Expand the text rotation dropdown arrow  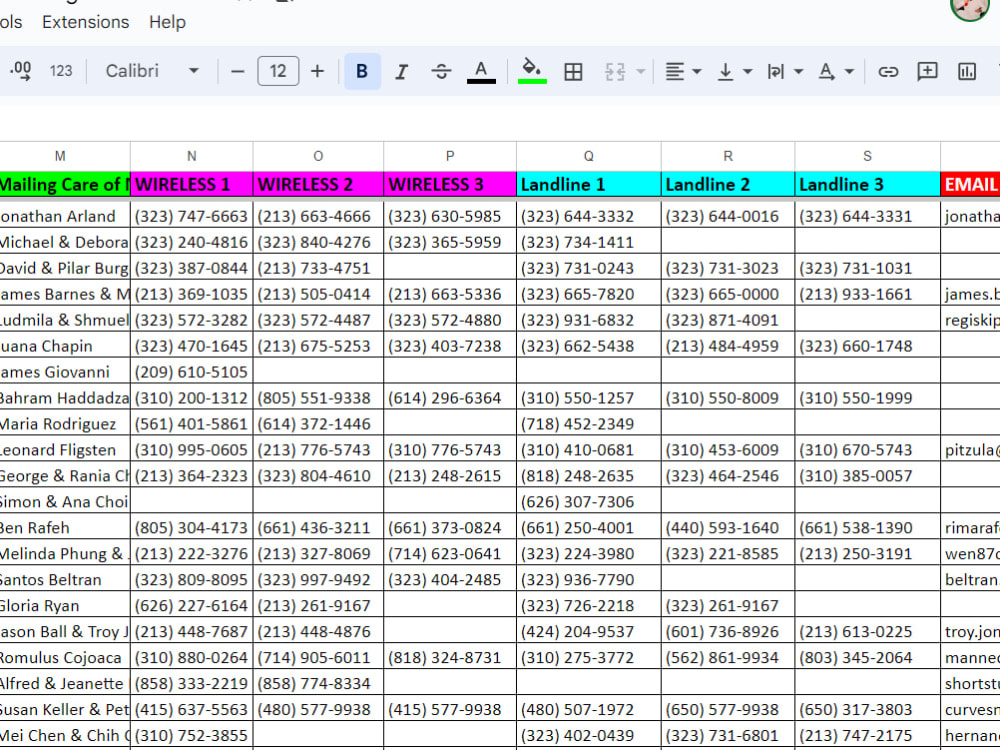pyautogui.click(x=849, y=71)
